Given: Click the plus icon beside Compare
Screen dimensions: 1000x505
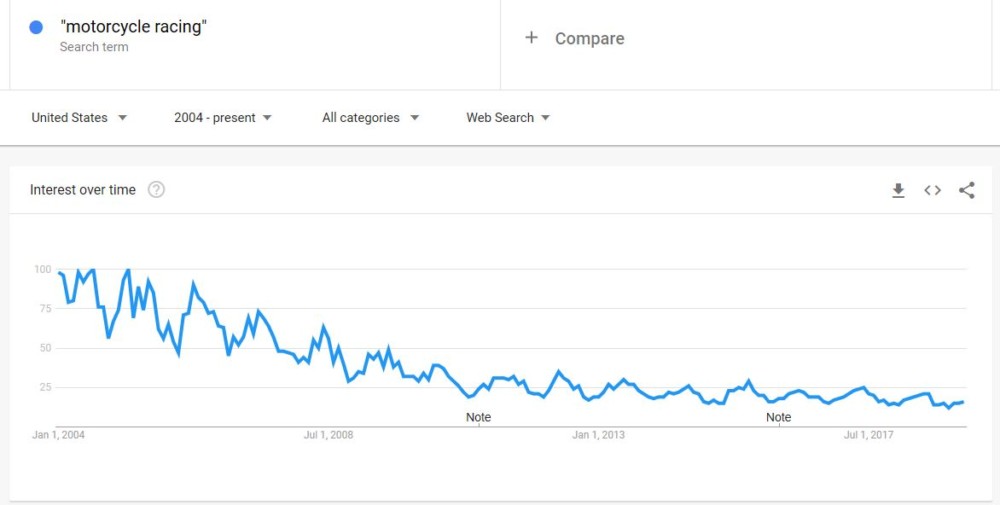Looking at the screenshot, I should coord(532,38).
